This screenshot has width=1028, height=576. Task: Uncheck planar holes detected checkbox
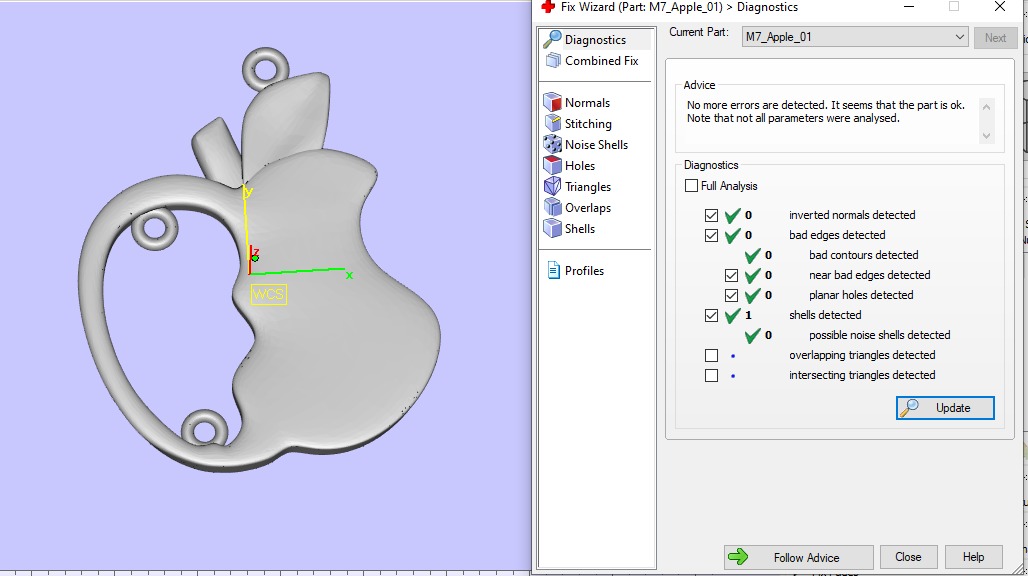(x=731, y=296)
